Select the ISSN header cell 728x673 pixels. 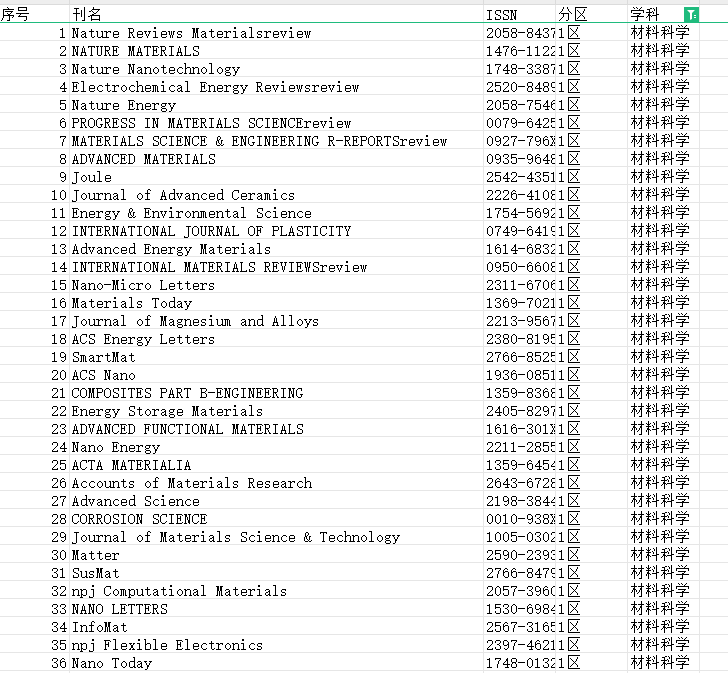click(x=520, y=14)
